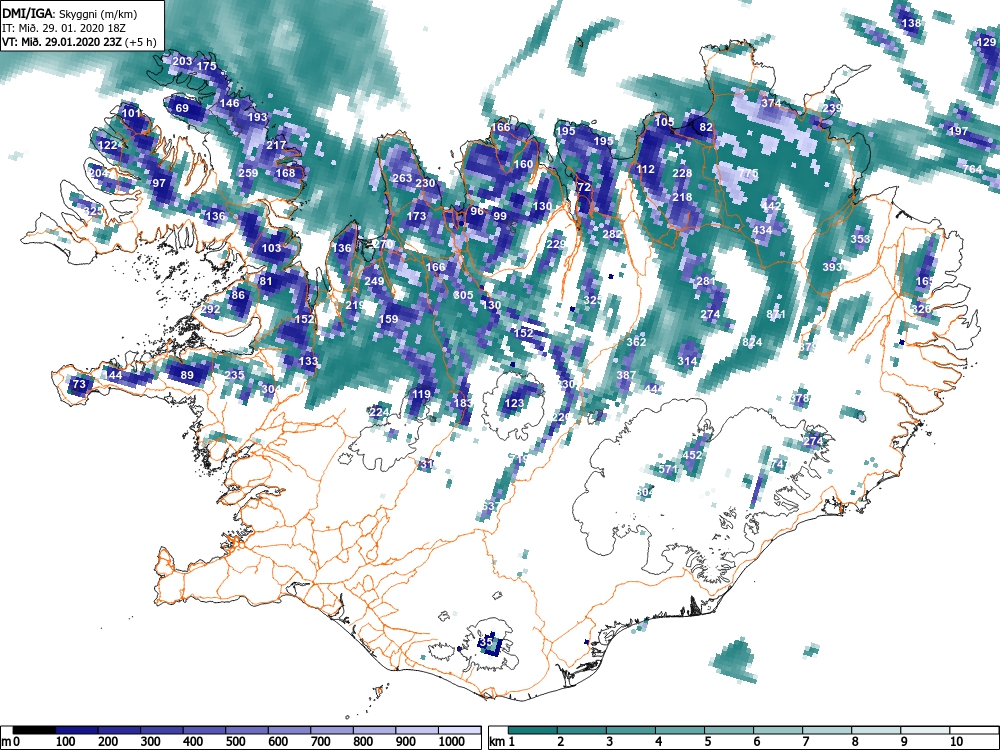The height and width of the screenshot is (750, 1000).
Task: Click the visibility value 82 on the map
Action: click(x=706, y=128)
